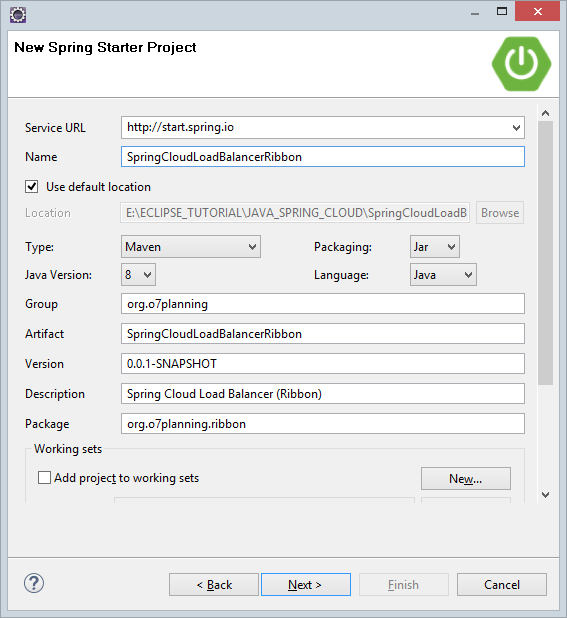The width and height of the screenshot is (567, 618).
Task: Click the help question mark icon
Action: pyautogui.click(x=34, y=583)
